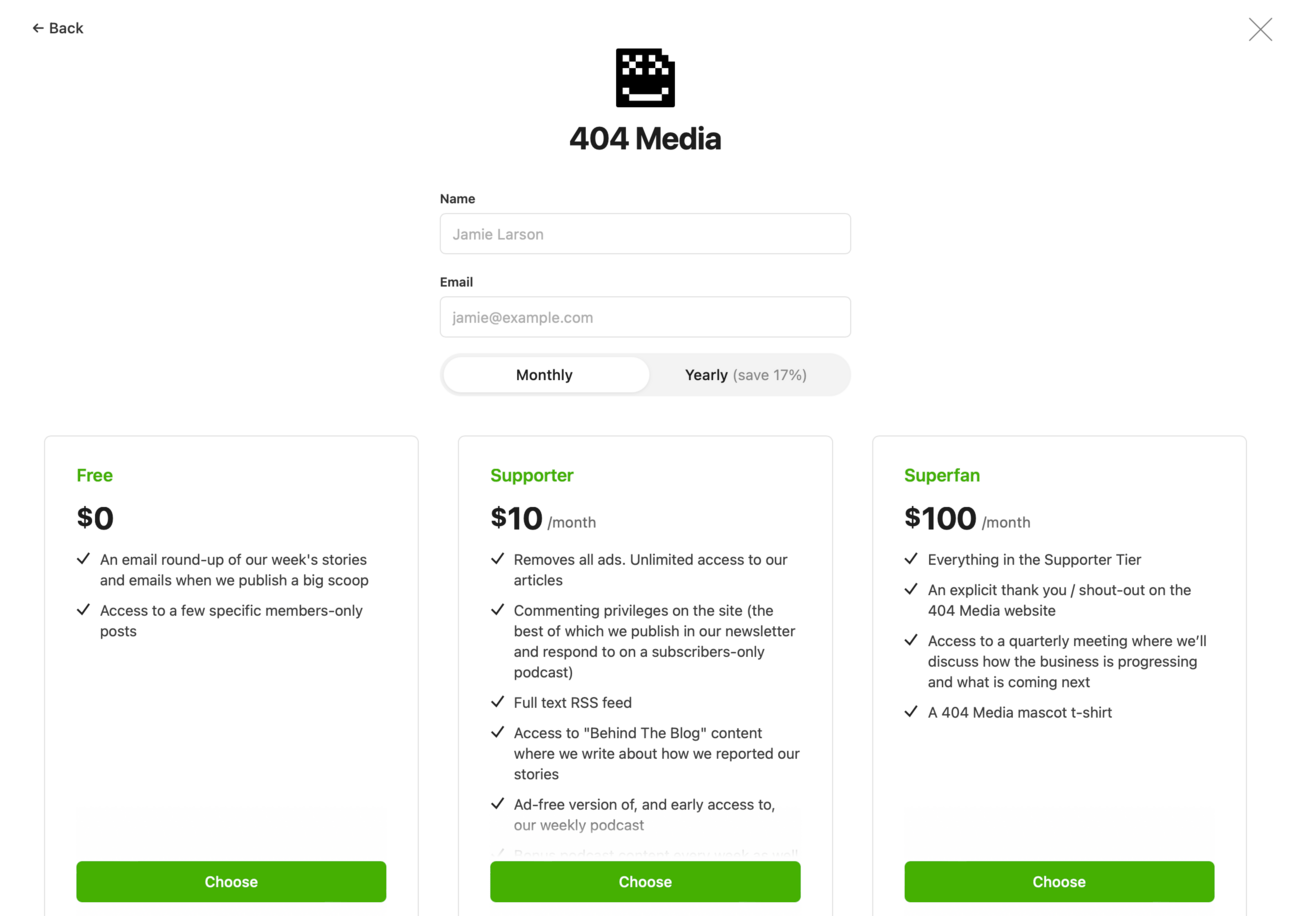Focus the Name input field
The height and width of the screenshot is (916, 1292).
[x=645, y=234]
